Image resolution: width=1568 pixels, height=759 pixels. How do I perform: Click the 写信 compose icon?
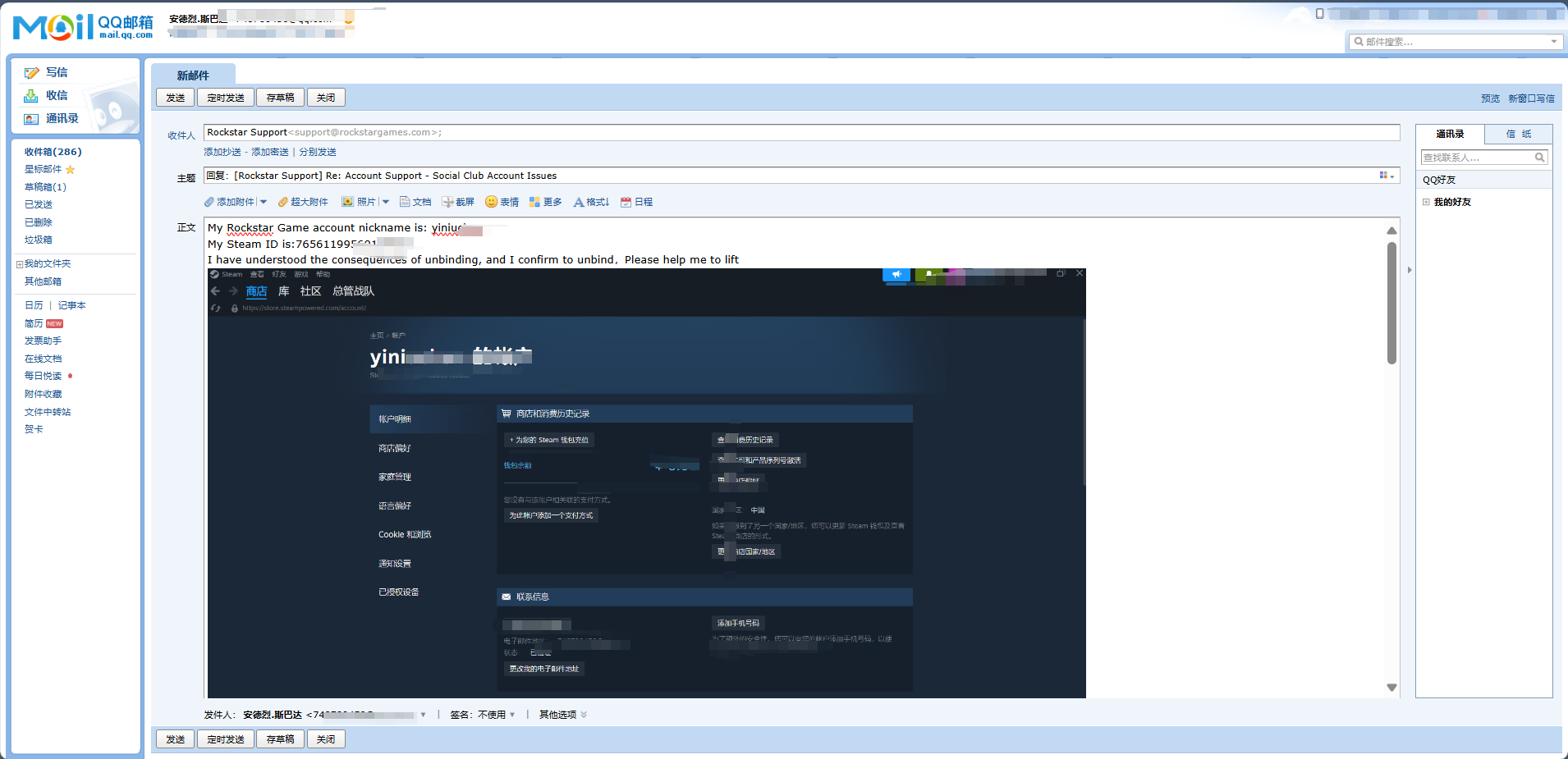pyautogui.click(x=32, y=73)
